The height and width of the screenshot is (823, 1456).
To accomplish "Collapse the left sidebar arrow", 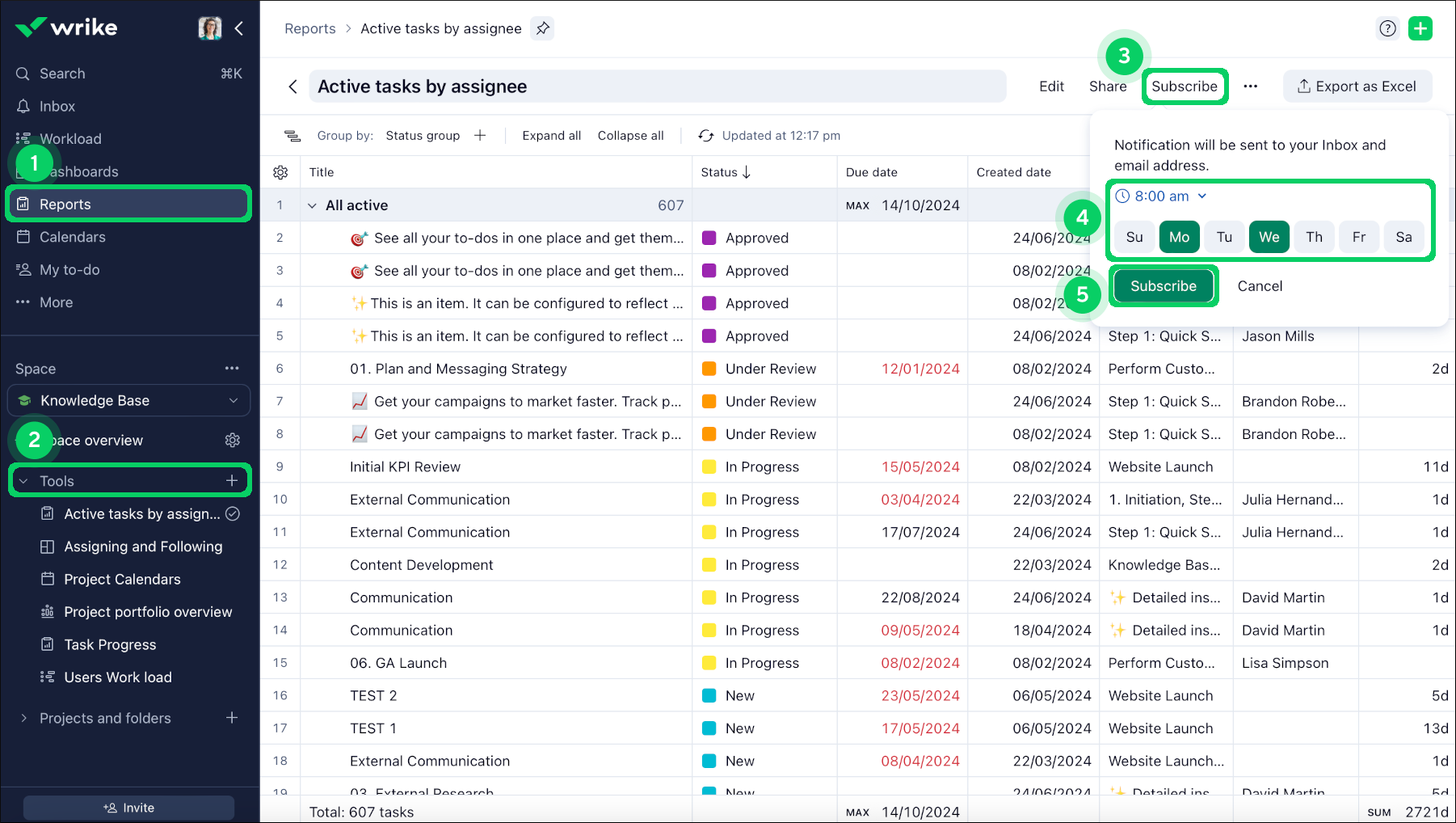I will [239, 28].
